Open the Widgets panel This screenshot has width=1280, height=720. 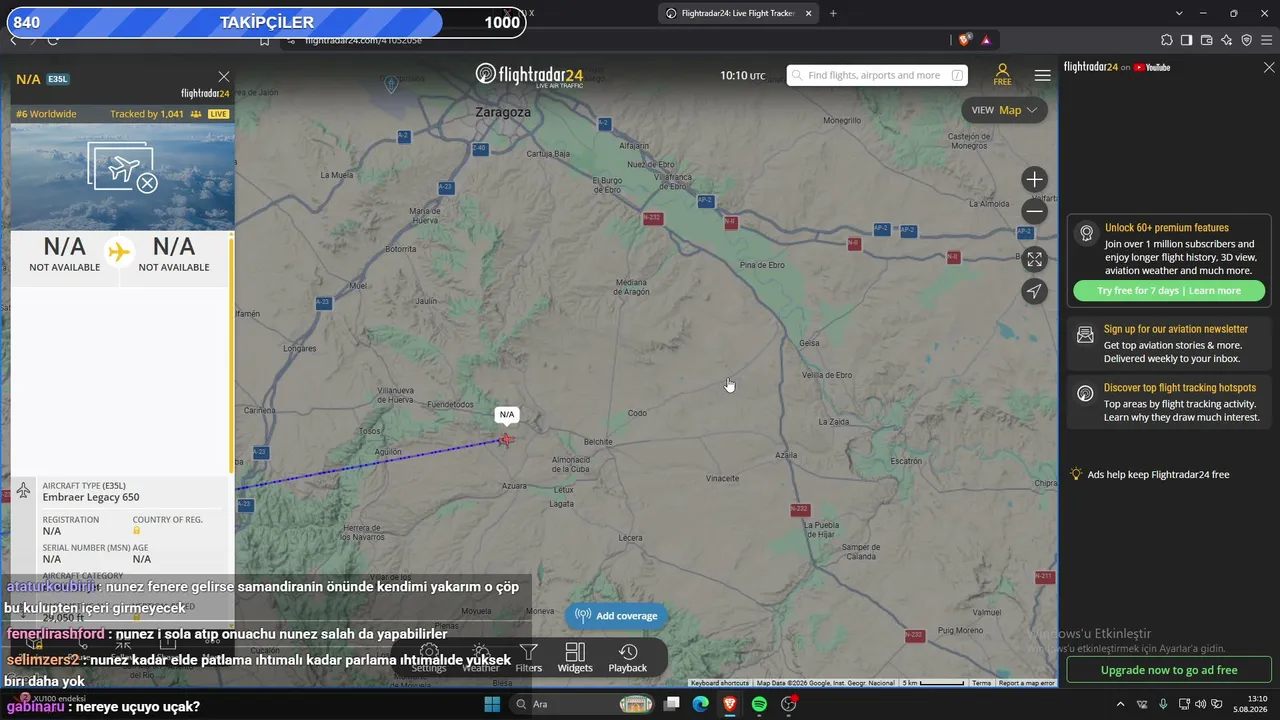pos(575,658)
